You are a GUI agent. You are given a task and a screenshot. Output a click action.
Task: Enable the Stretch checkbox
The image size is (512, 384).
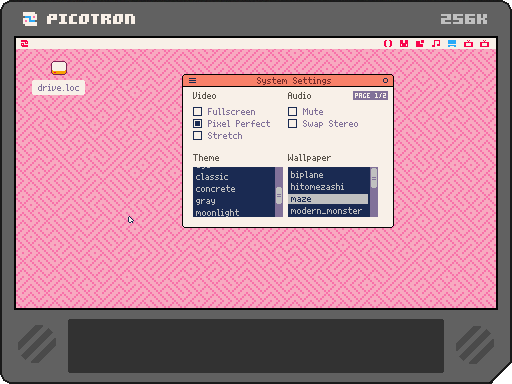197,136
